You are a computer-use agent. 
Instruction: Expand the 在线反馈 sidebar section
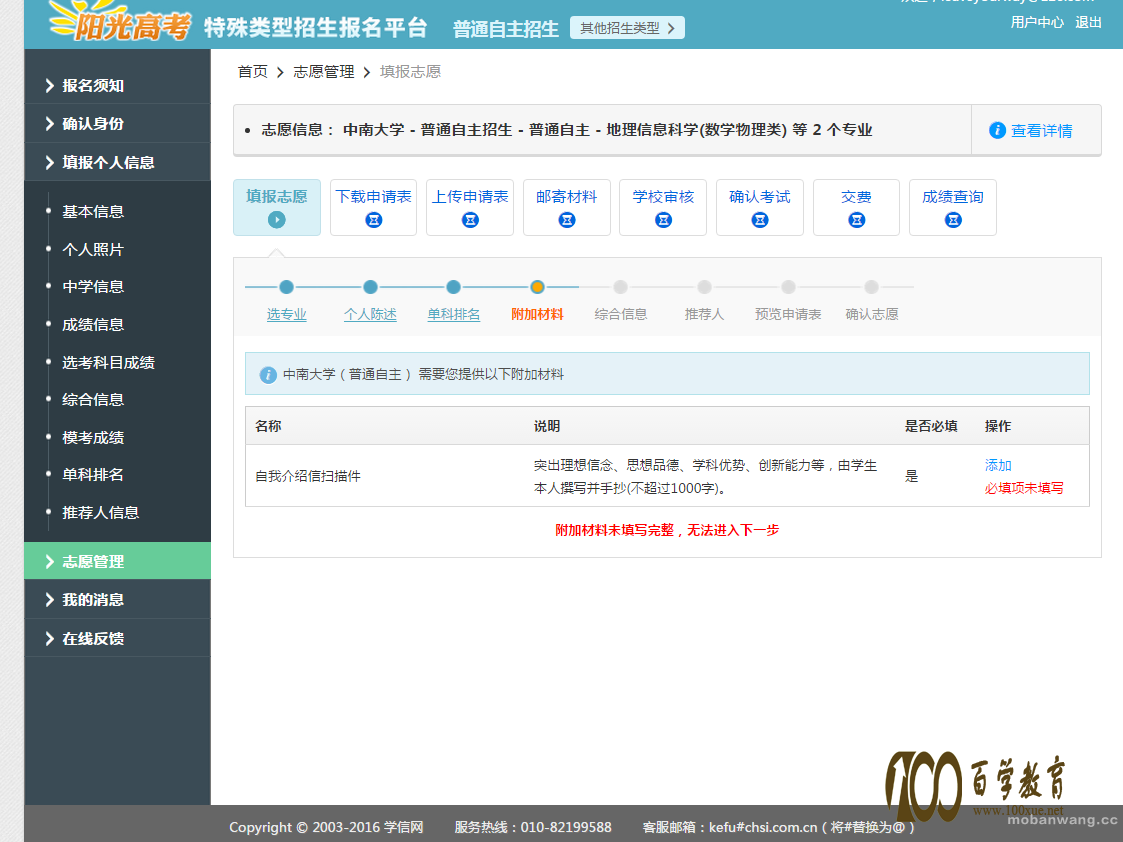pos(117,638)
